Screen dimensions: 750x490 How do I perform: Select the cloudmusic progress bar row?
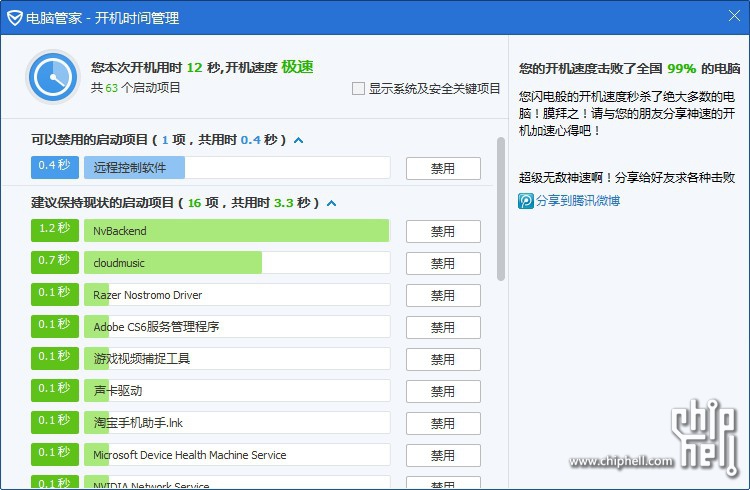pyautogui.click(x=237, y=263)
